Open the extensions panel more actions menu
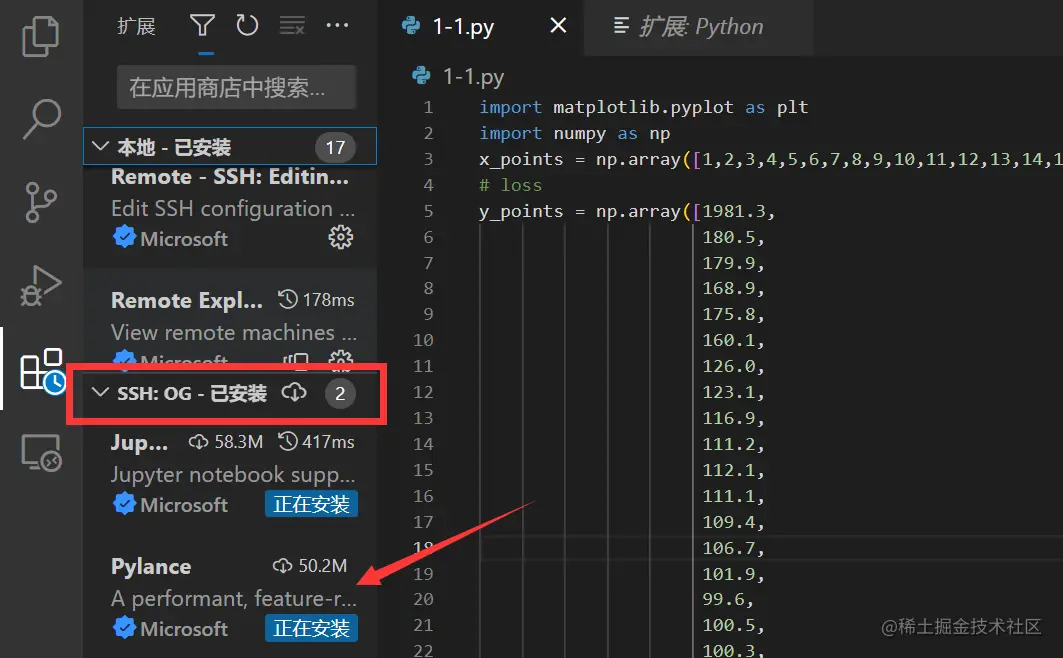 (337, 26)
